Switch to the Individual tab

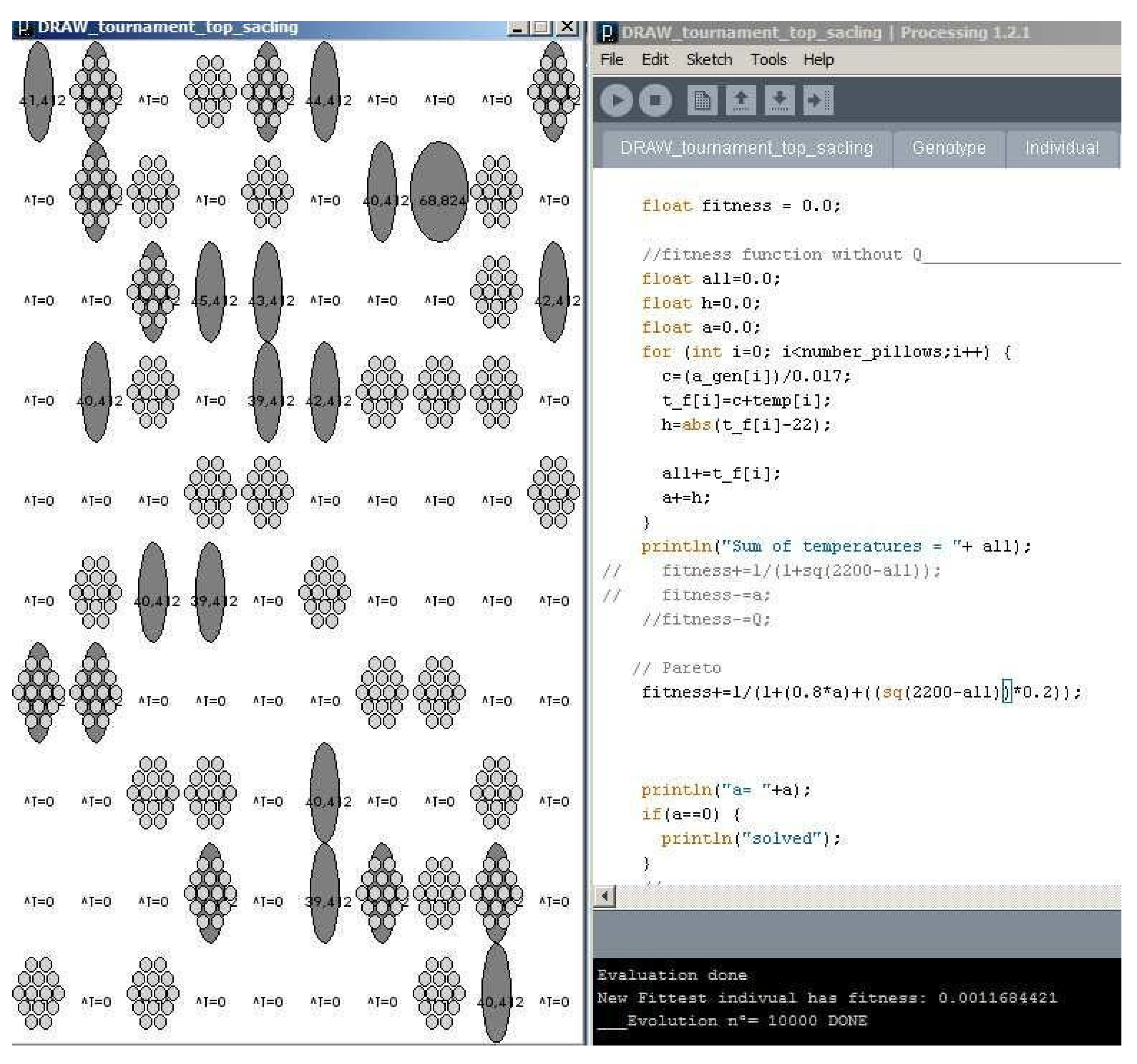point(1061,148)
